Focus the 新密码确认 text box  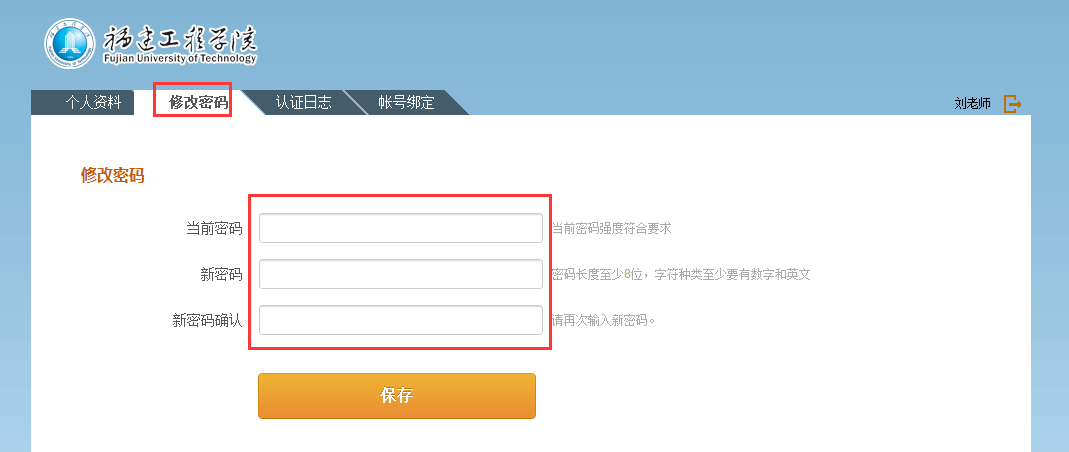click(401, 320)
